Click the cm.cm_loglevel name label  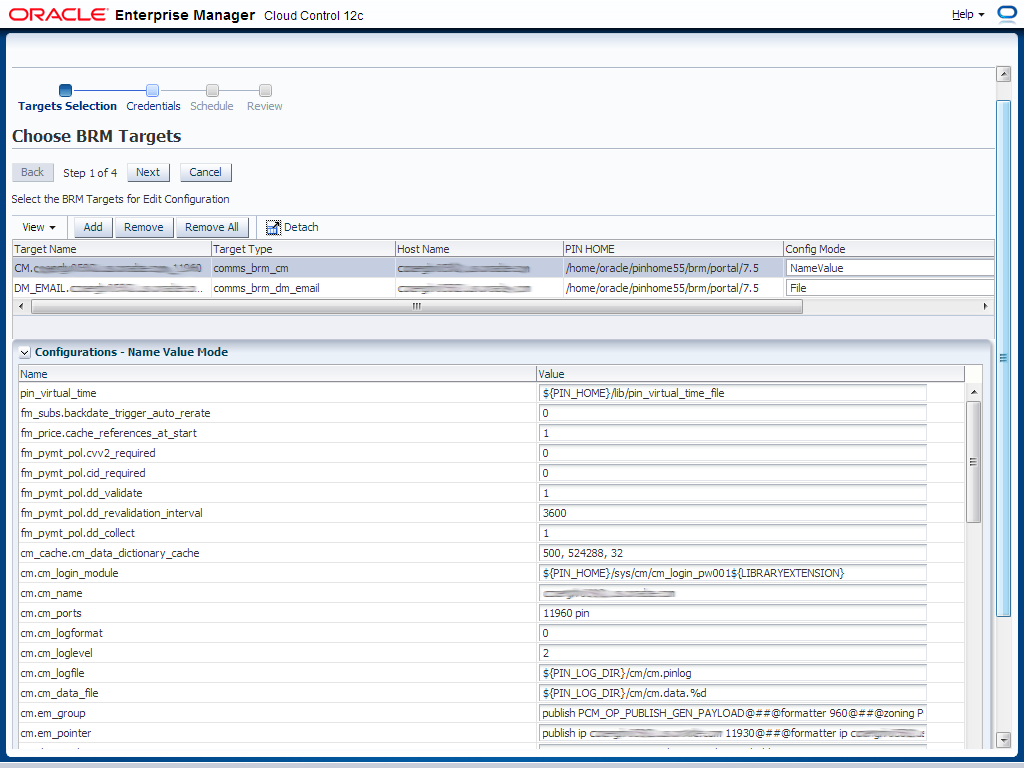56,653
